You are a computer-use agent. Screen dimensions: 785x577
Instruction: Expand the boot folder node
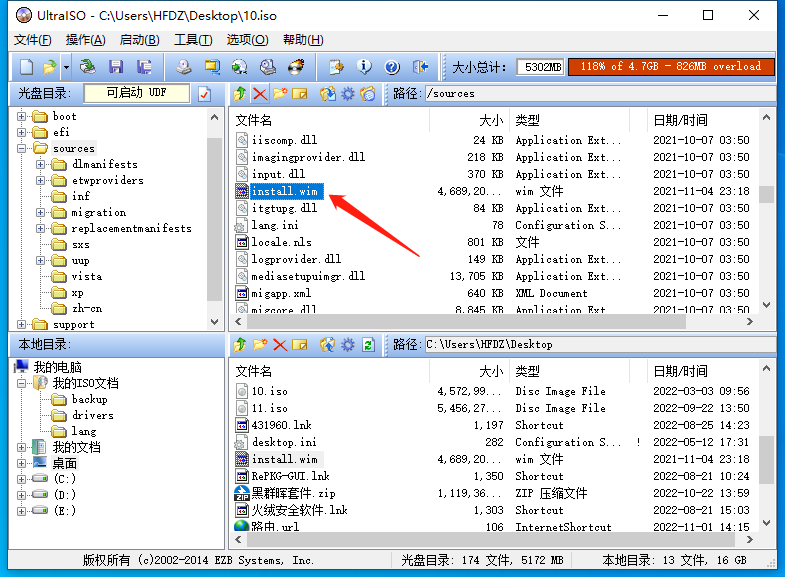click(22, 117)
